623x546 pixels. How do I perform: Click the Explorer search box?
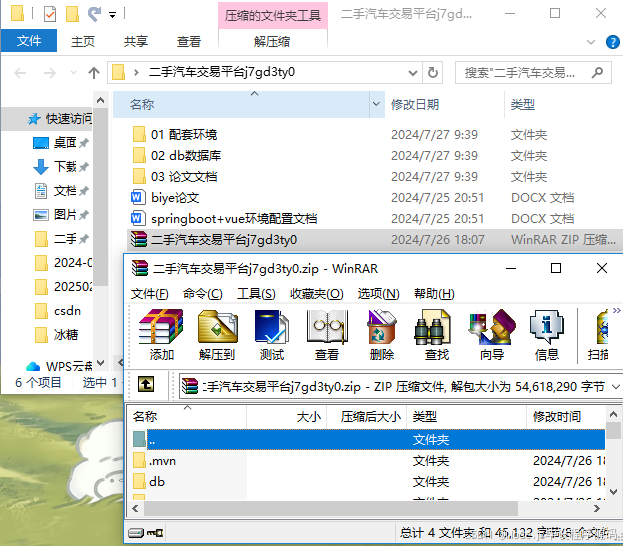[532, 73]
